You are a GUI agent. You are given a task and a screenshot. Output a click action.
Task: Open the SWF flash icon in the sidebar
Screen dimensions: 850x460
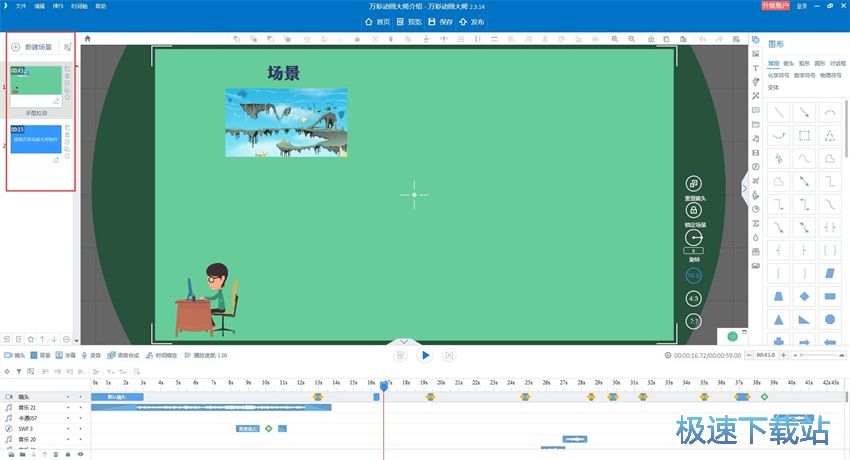756,167
